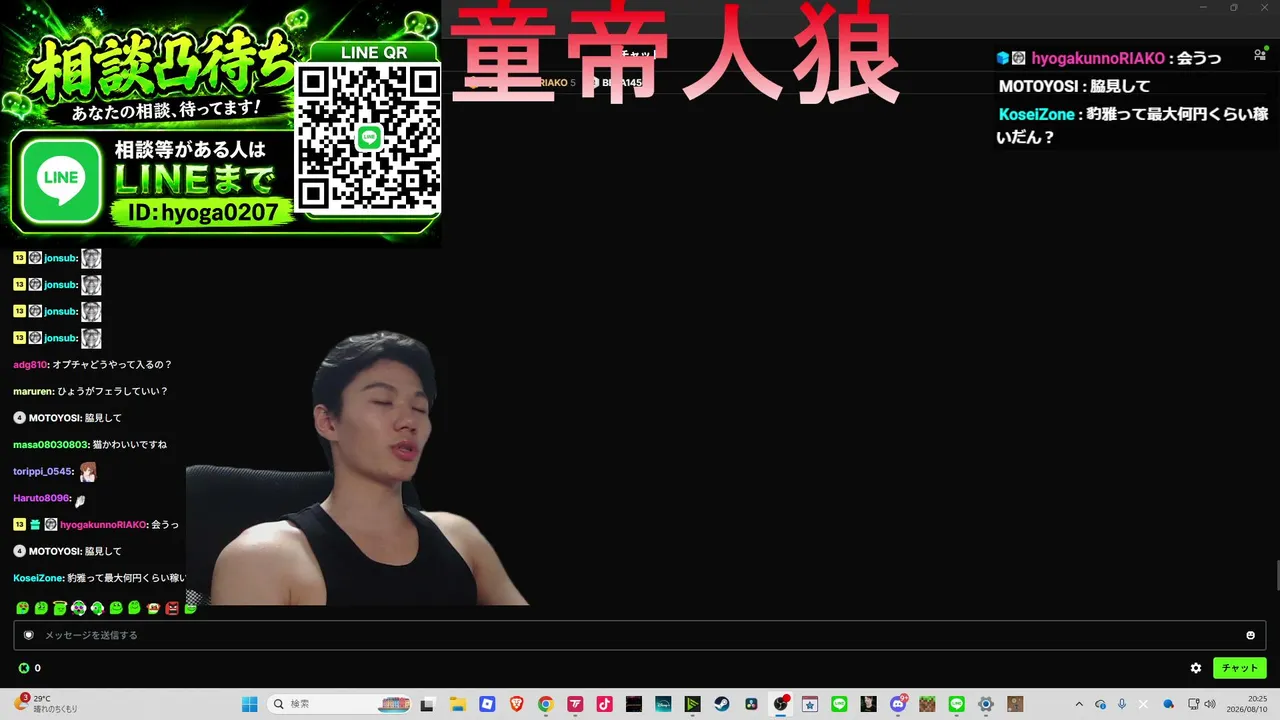The image size is (1280, 720).
Task: Open masa08030803's user profile
Action: (x=50, y=444)
